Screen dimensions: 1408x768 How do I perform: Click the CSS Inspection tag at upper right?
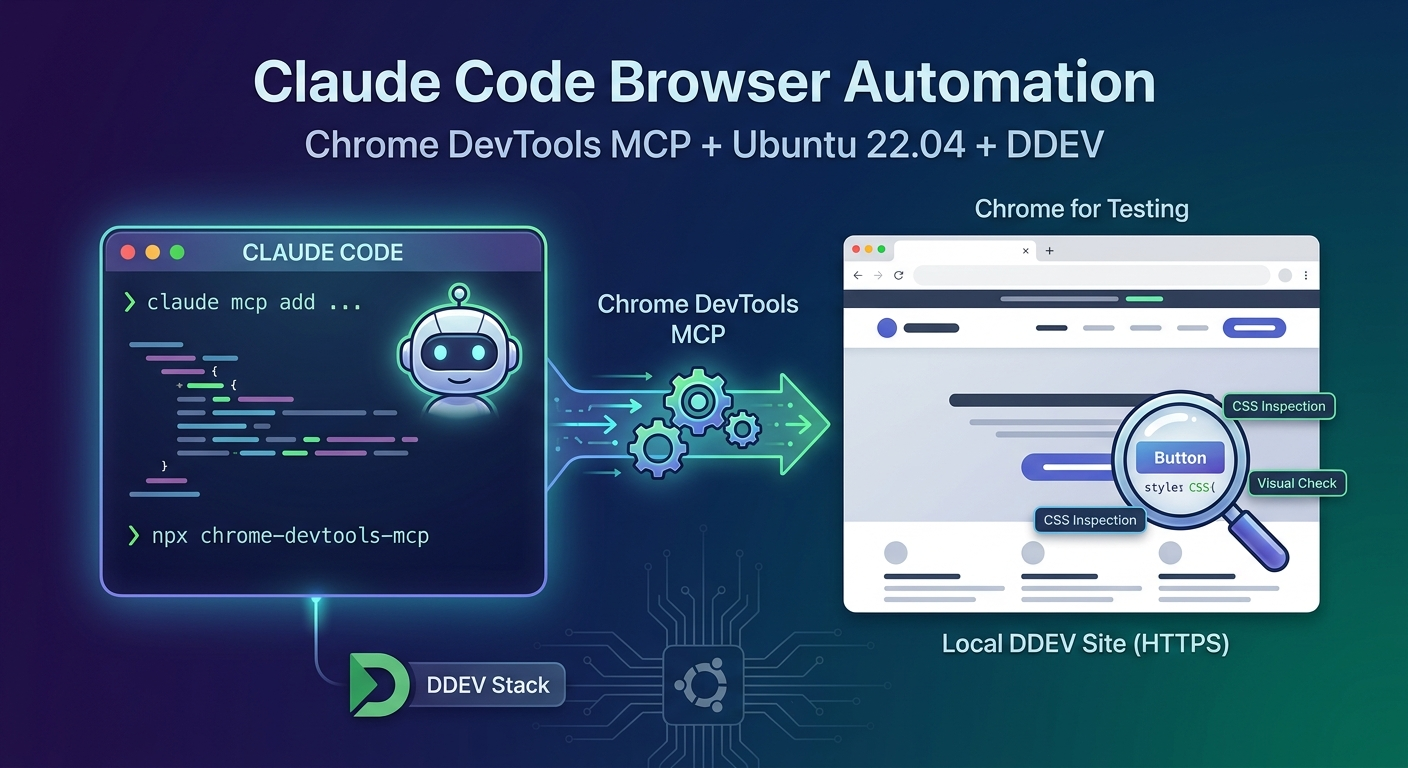(x=1279, y=406)
